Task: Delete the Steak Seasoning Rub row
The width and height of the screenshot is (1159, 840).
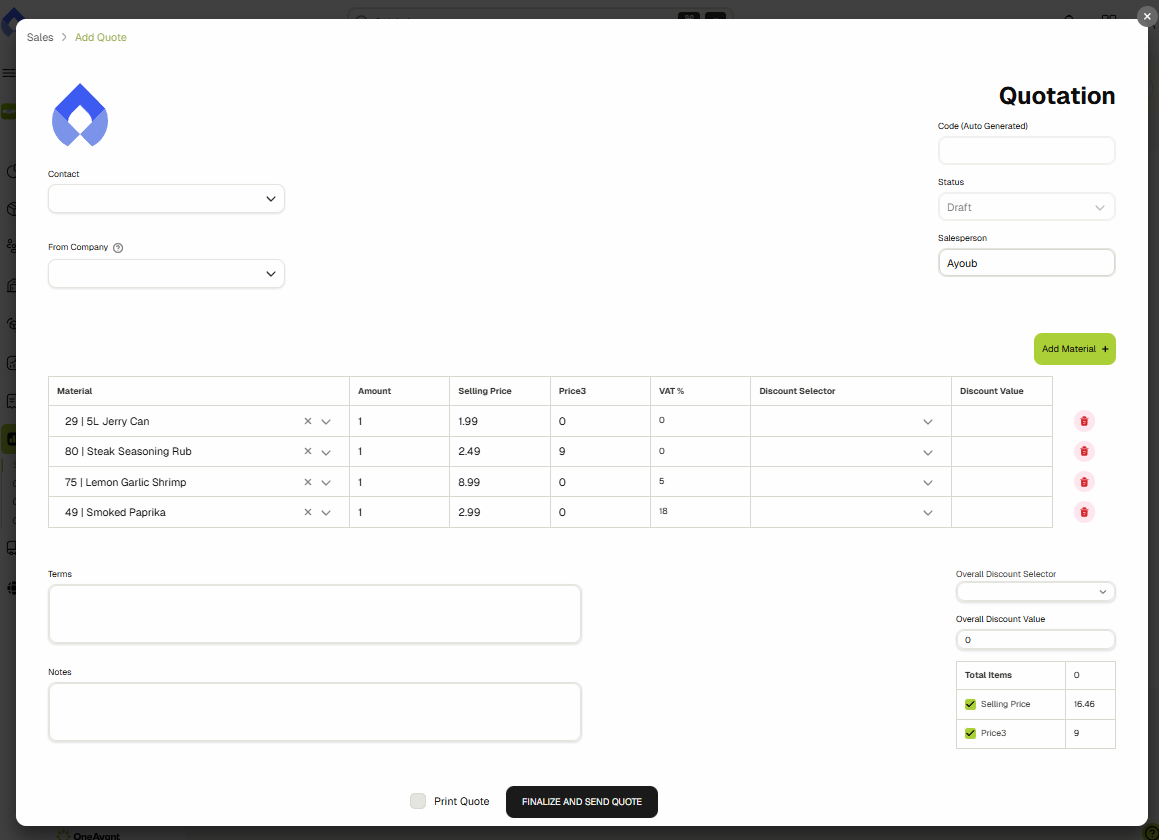Action: click(1084, 451)
